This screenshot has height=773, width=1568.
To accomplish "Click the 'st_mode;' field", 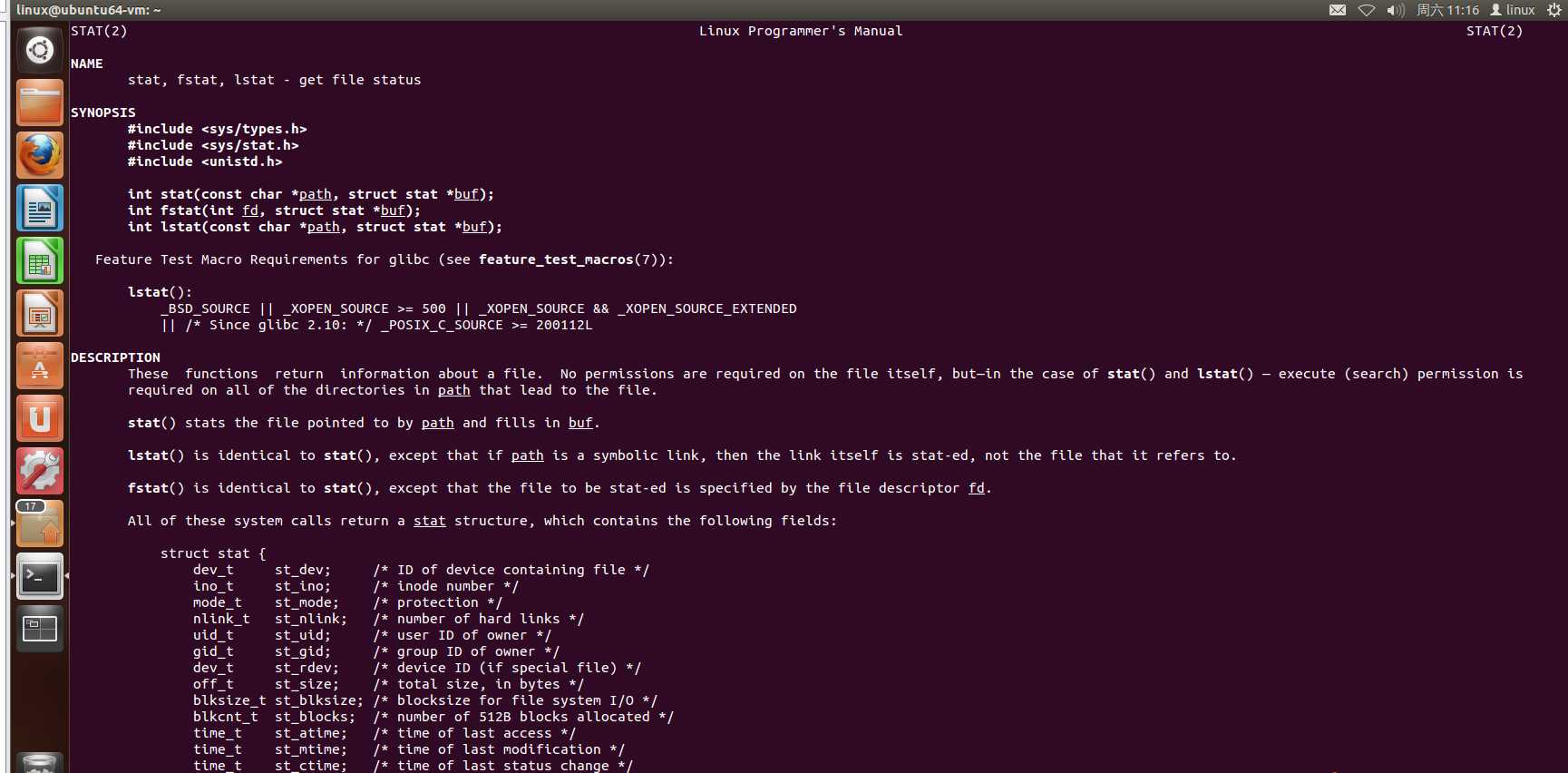I will click(307, 602).
